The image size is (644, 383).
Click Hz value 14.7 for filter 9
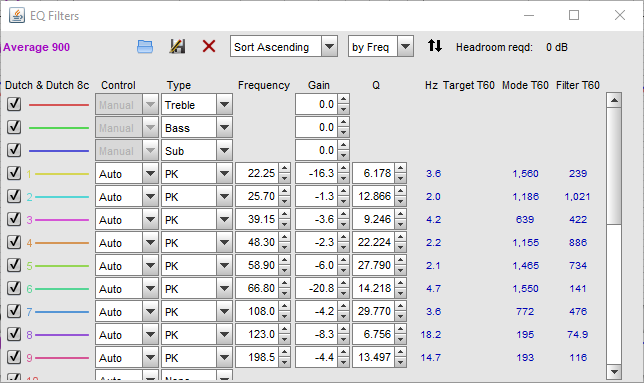pyautogui.click(x=430, y=358)
